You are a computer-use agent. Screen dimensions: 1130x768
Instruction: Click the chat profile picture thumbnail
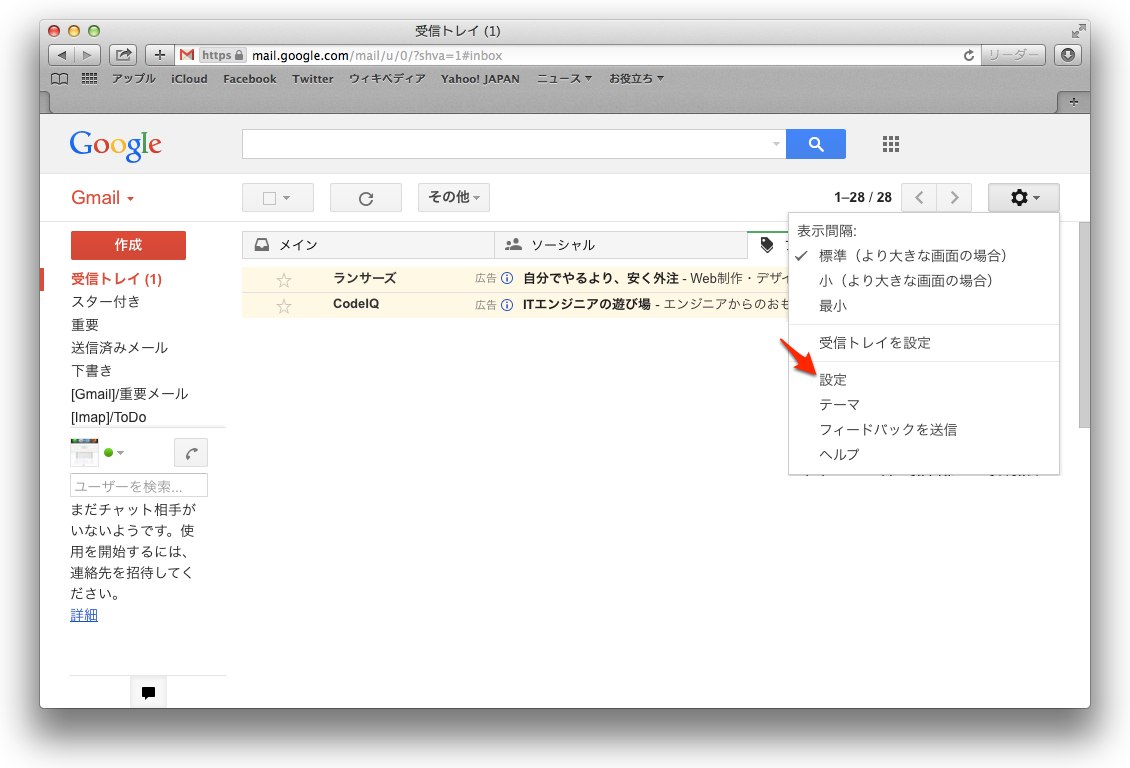[84, 452]
